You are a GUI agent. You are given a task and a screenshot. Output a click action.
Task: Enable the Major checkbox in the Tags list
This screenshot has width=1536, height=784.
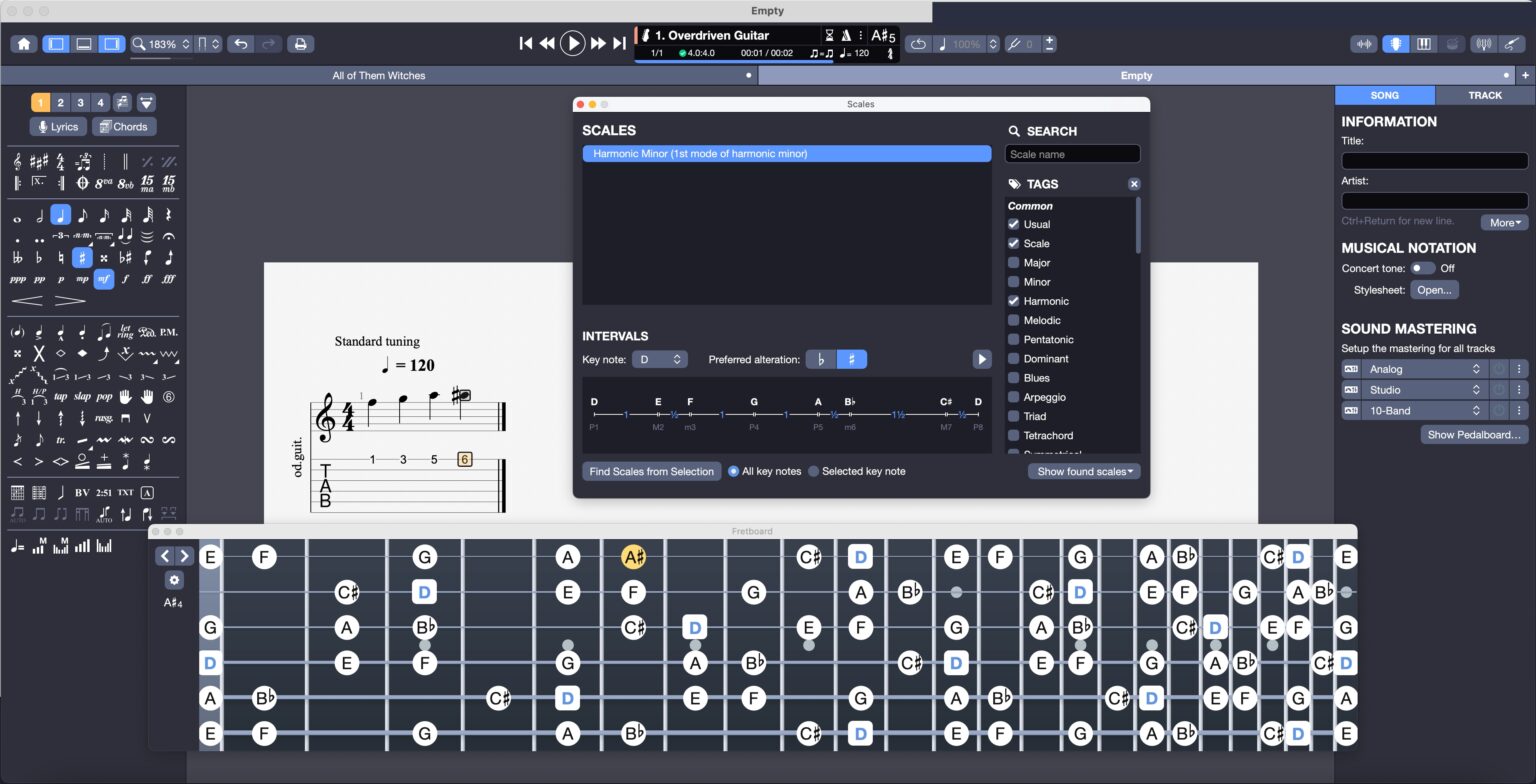point(1013,262)
